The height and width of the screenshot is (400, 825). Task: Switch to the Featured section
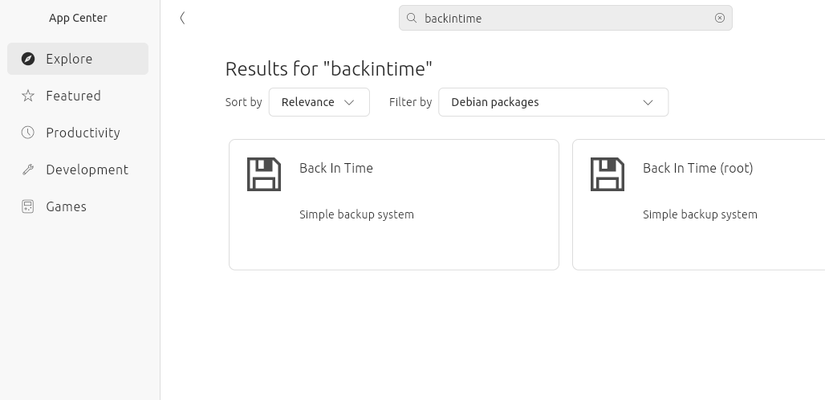(x=73, y=96)
